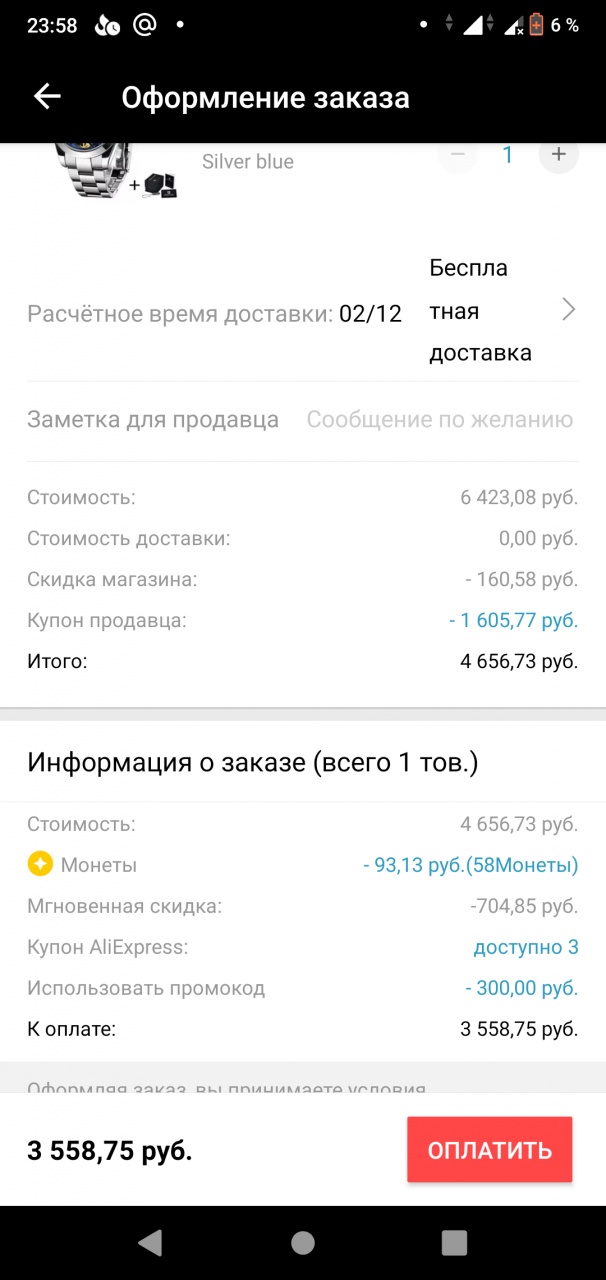Tap Android home circle button
606x1280 pixels.
[302, 1242]
